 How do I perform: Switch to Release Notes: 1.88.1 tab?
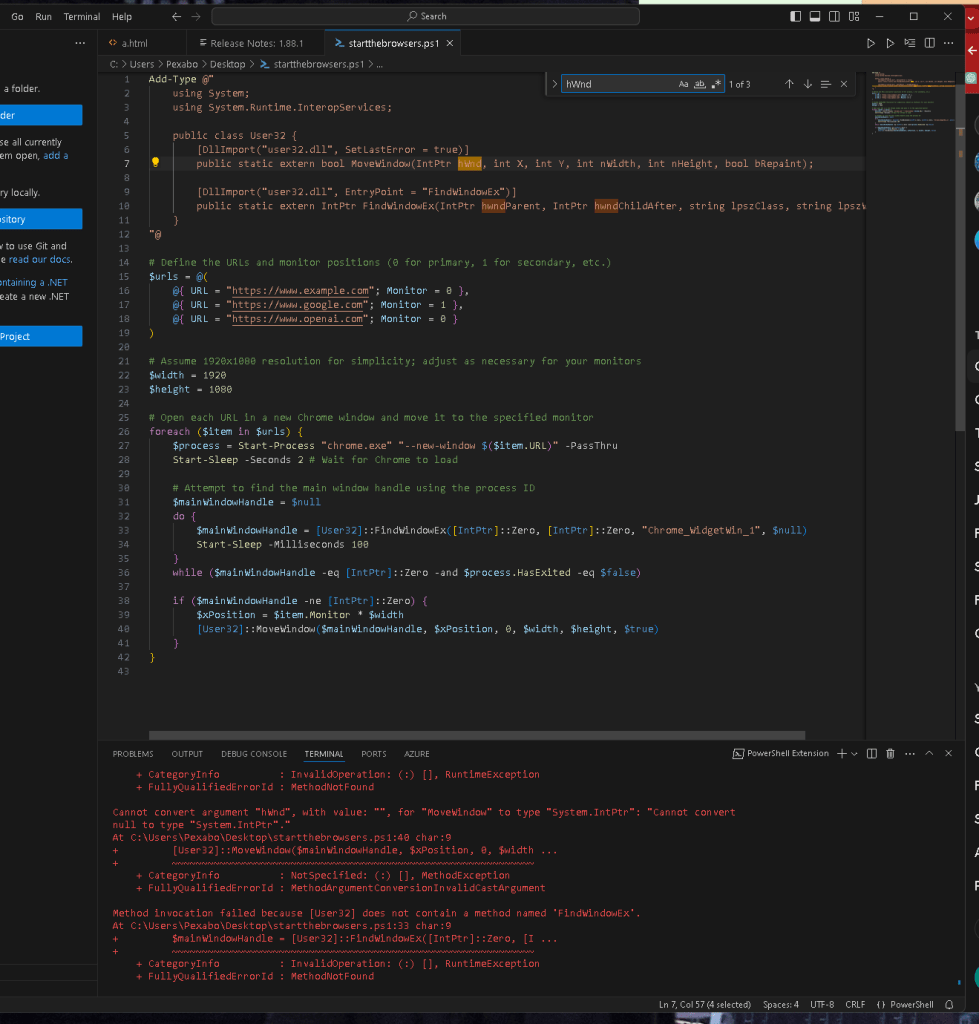tap(256, 43)
